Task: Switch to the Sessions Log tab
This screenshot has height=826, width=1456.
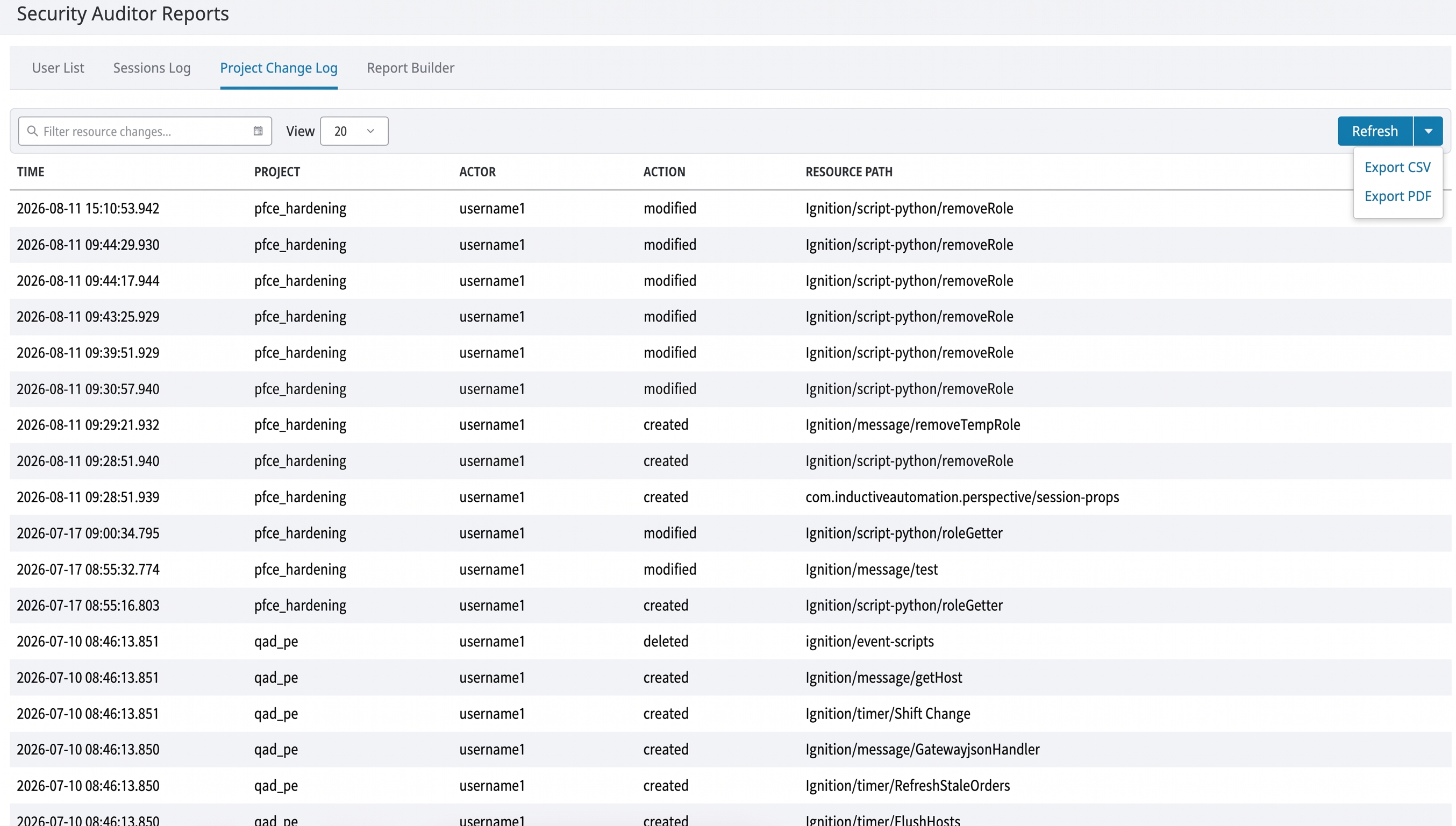Action: pyautogui.click(x=152, y=68)
